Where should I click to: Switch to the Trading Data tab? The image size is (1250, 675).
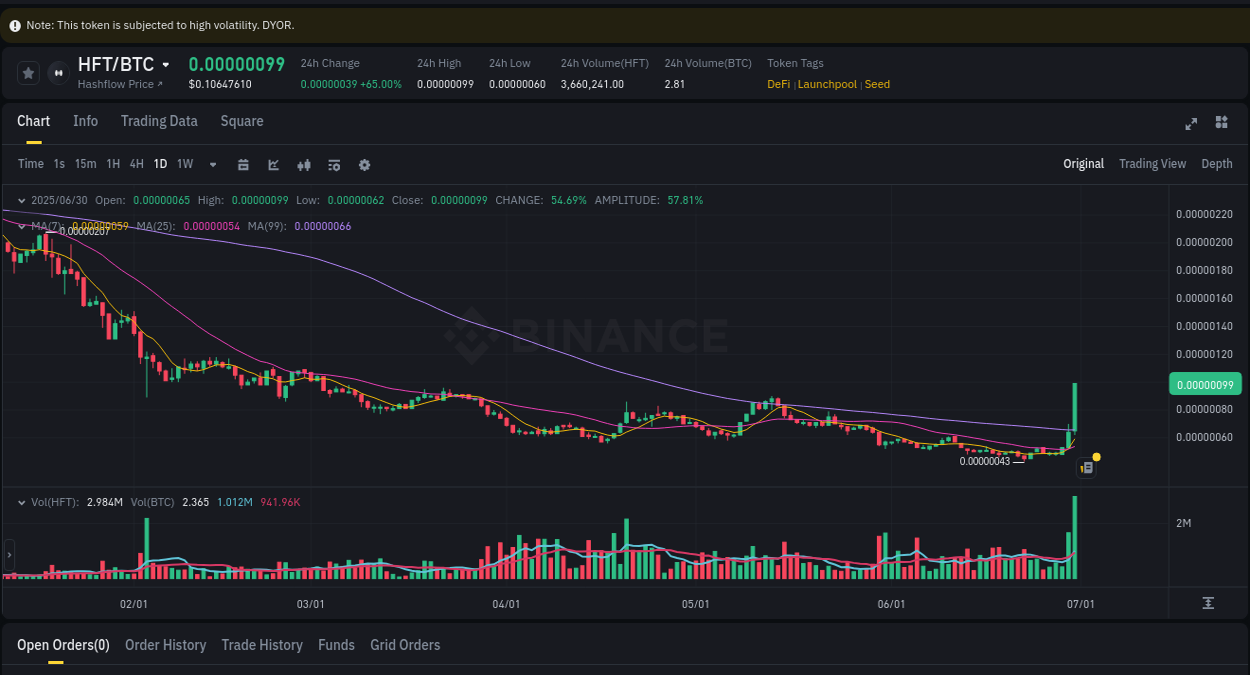pyautogui.click(x=159, y=121)
